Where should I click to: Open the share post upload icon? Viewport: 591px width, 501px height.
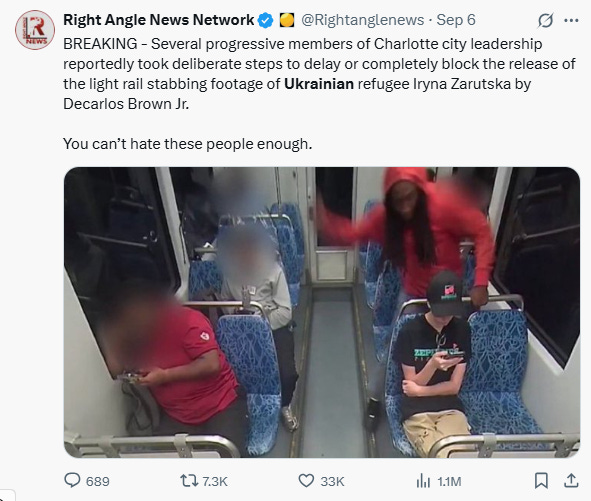coord(571,481)
